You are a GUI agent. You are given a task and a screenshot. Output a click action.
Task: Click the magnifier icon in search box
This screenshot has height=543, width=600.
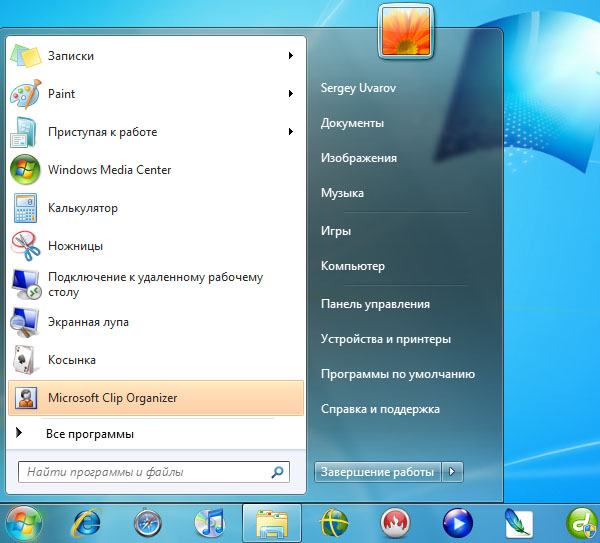point(277,472)
